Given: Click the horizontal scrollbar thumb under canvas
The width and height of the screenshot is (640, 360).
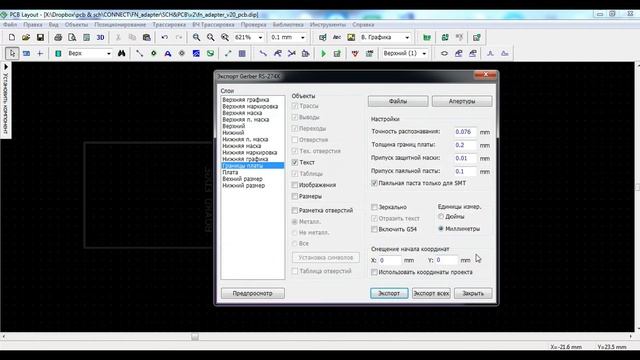Looking at the screenshot, I should [x=195, y=337].
